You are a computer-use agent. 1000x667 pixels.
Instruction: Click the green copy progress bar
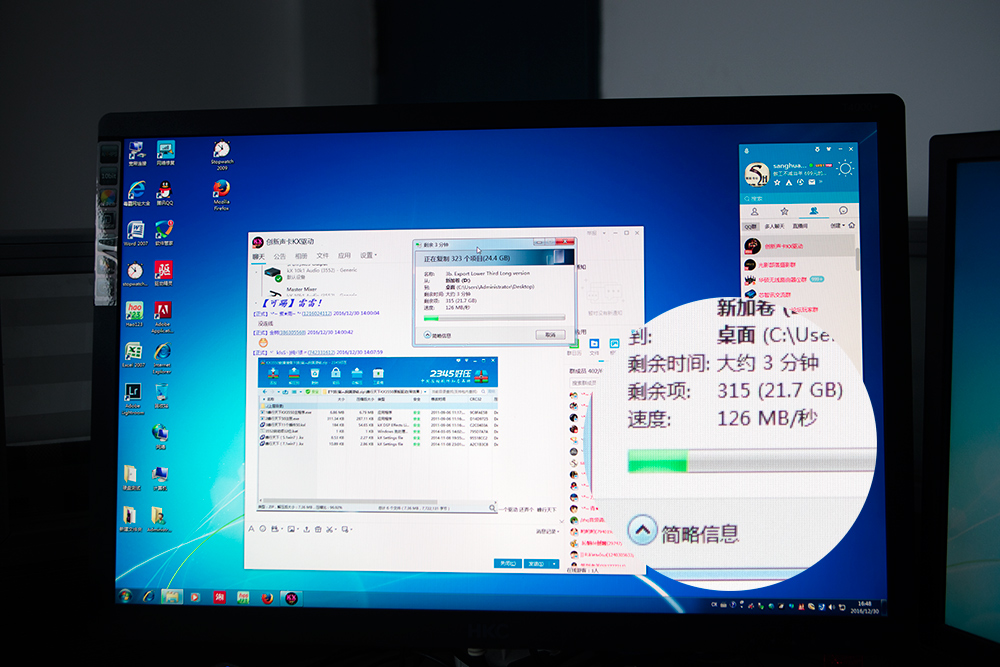(x=494, y=318)
